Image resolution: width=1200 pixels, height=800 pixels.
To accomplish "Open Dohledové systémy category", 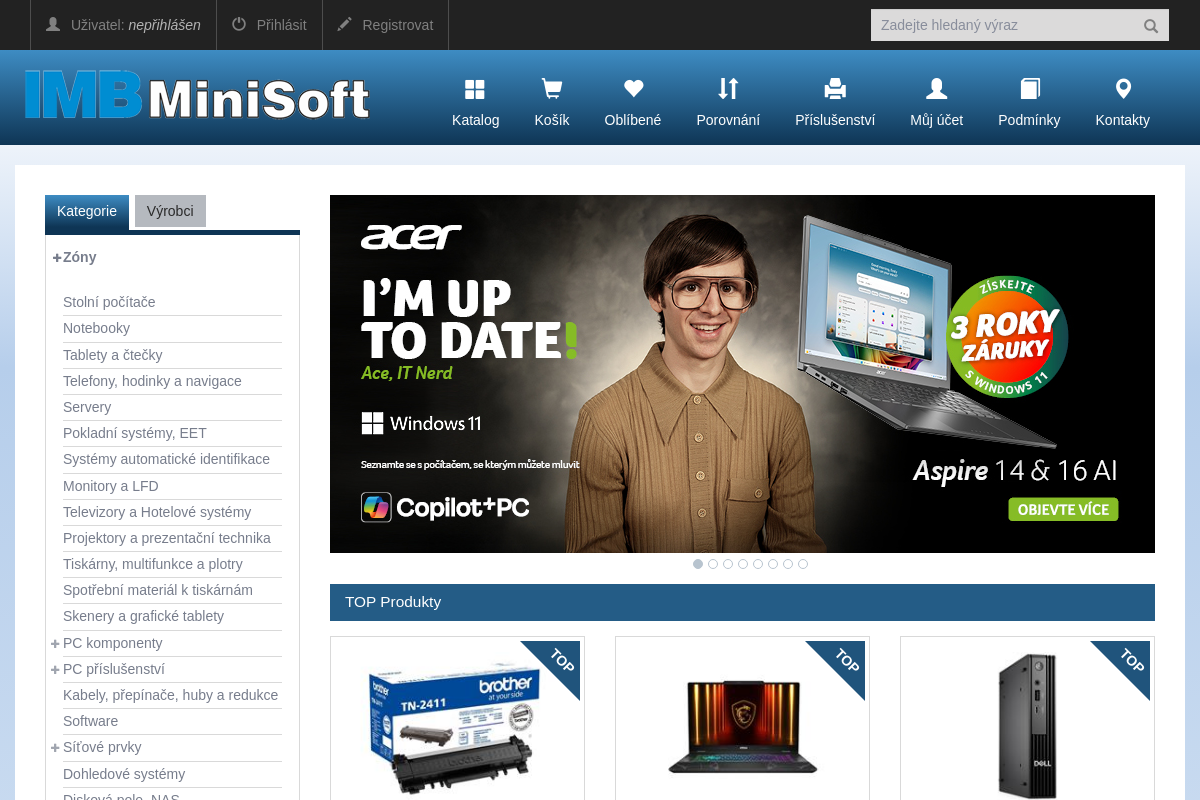I will tap(124, 774).
